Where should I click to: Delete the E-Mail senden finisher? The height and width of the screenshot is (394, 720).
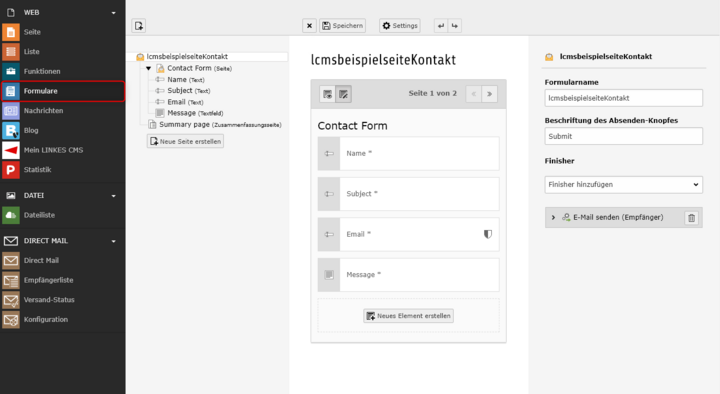tap(692, 218)
